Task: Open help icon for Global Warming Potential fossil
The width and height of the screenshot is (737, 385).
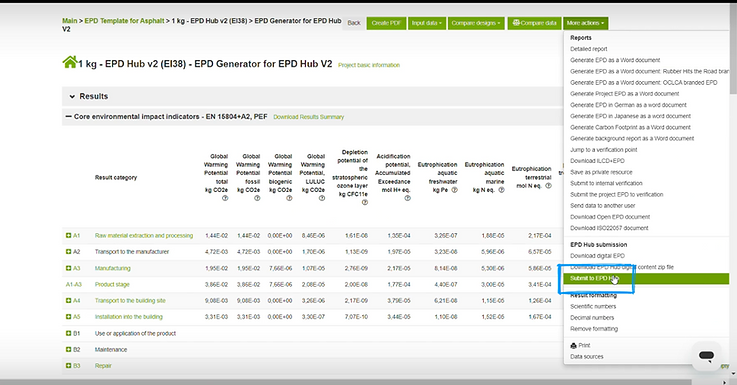Action: tap(257, 198)
